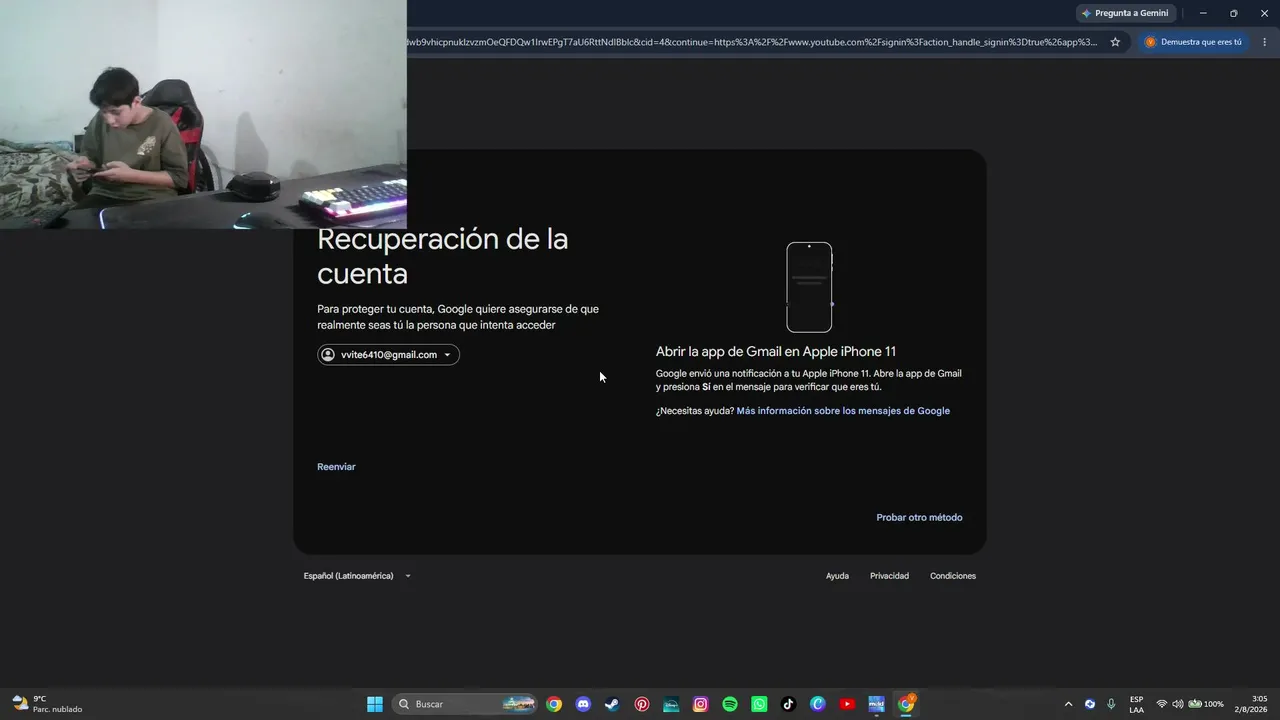Open the Condiciones footer link

953,576
